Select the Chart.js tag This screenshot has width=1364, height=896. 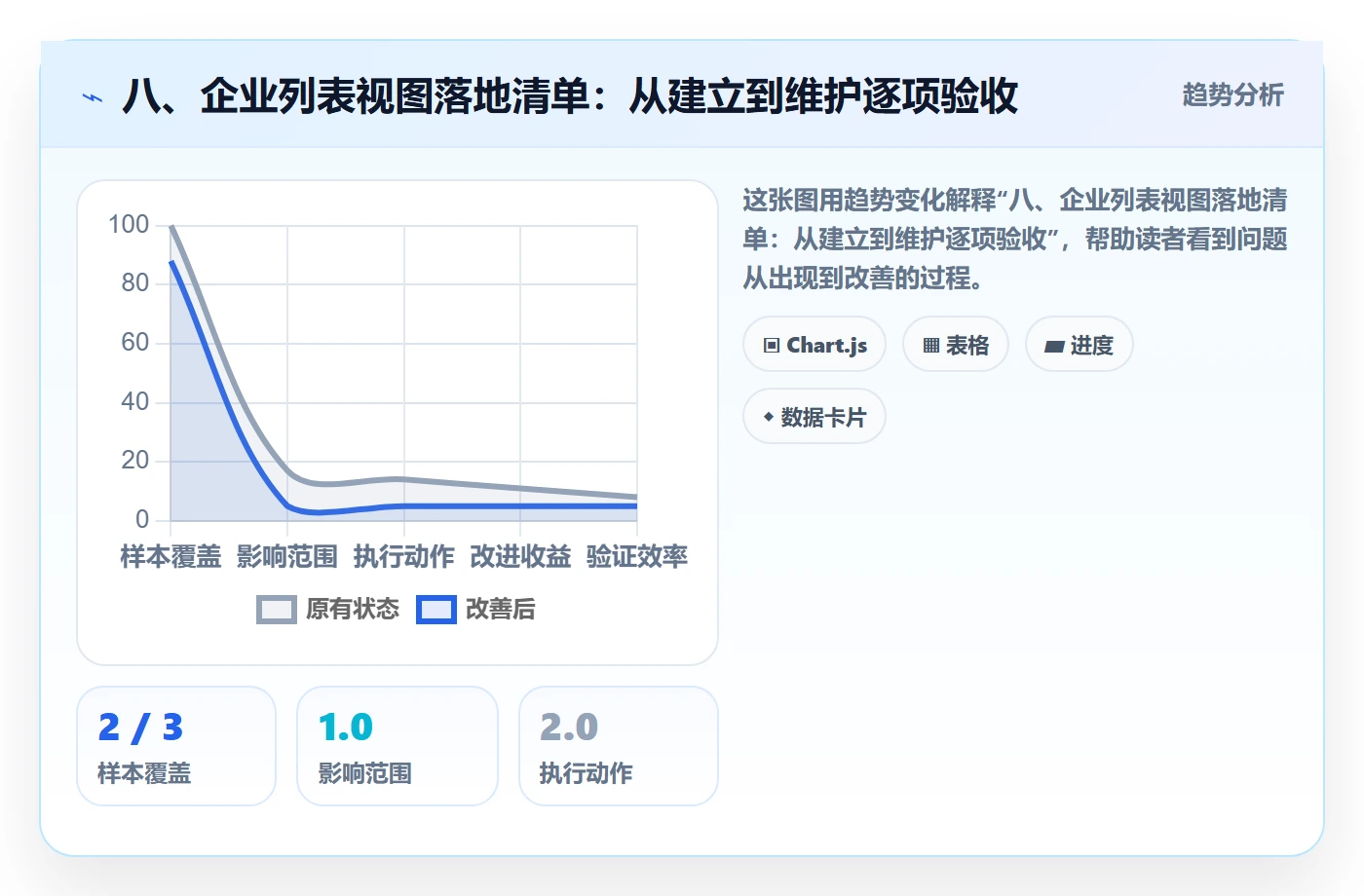[815, 345]
